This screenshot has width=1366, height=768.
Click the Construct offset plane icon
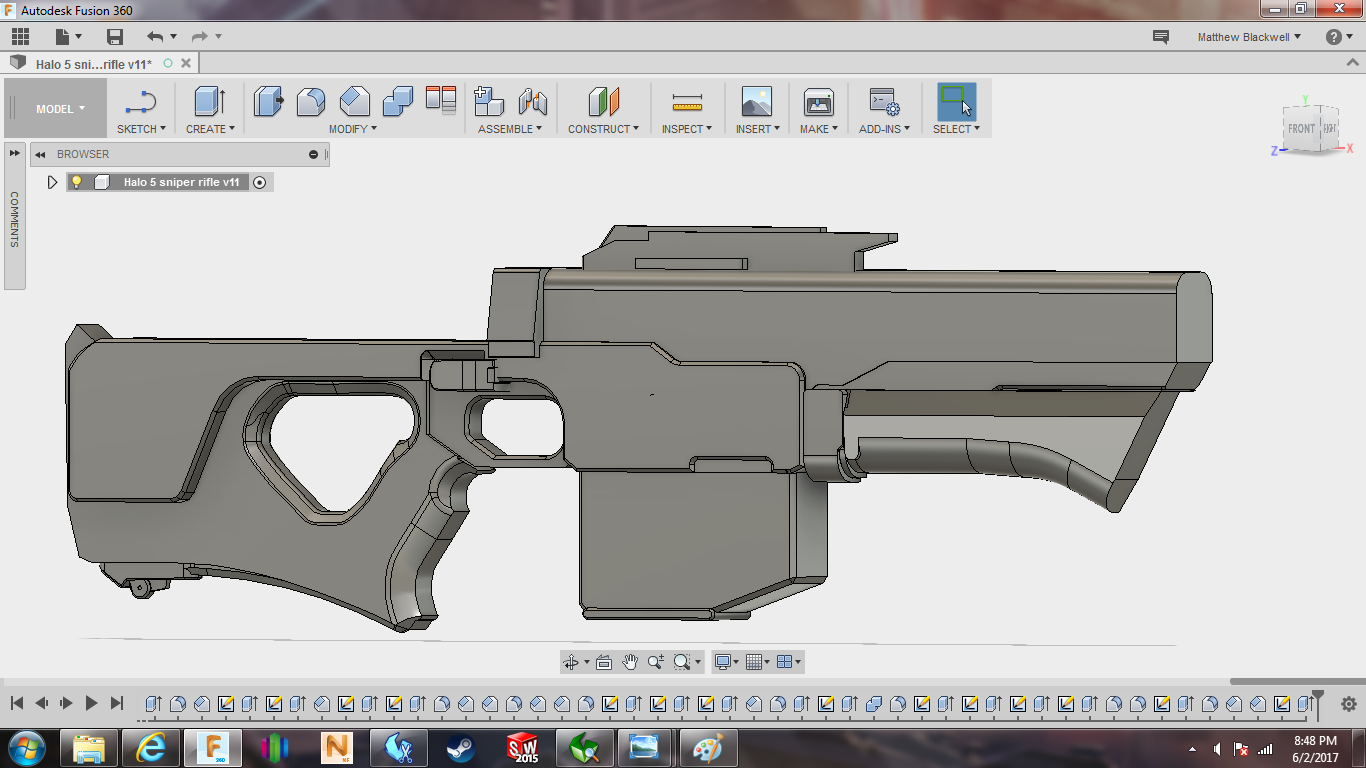tap(604, 102)
